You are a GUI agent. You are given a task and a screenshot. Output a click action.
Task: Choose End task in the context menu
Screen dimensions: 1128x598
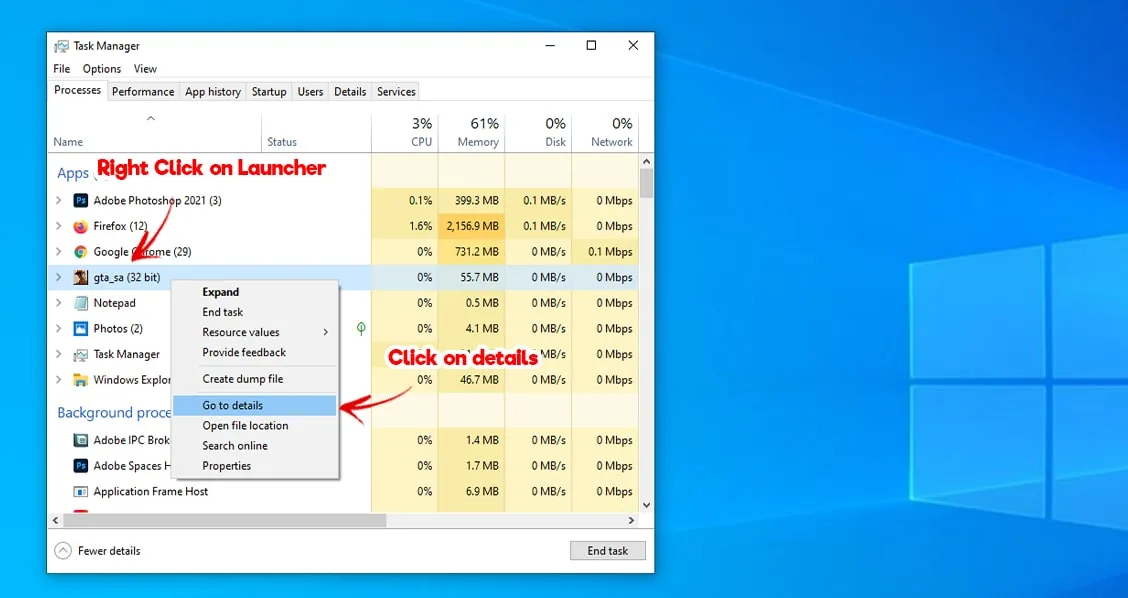255,312
